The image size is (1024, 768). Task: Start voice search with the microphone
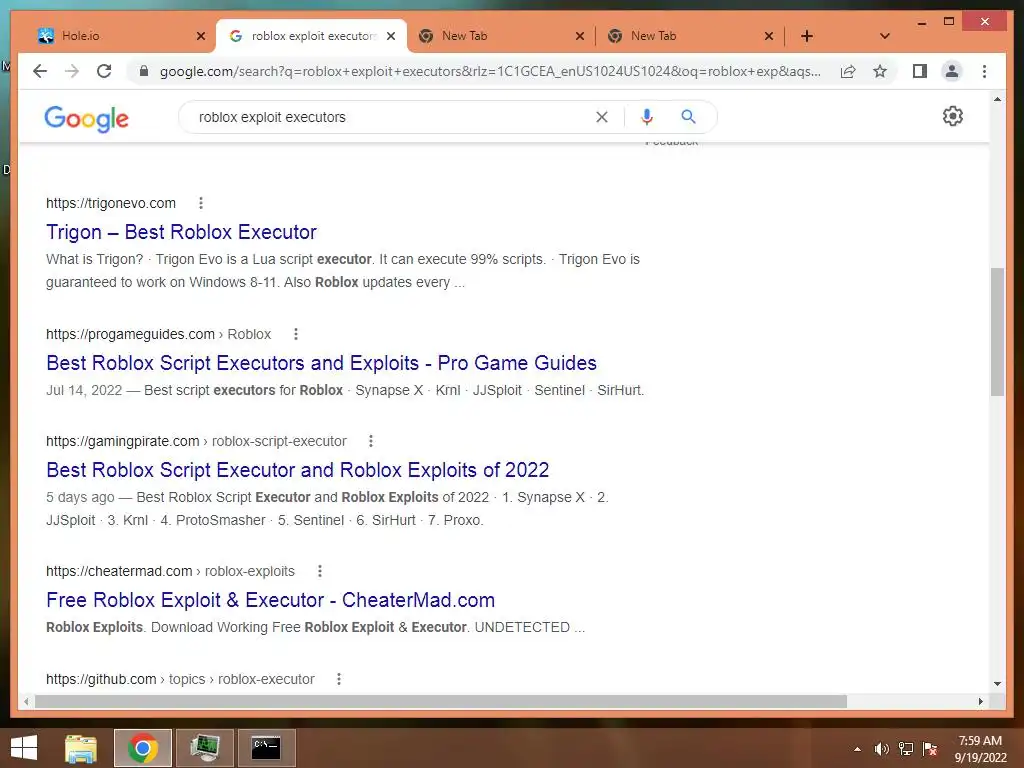(647, 117)
